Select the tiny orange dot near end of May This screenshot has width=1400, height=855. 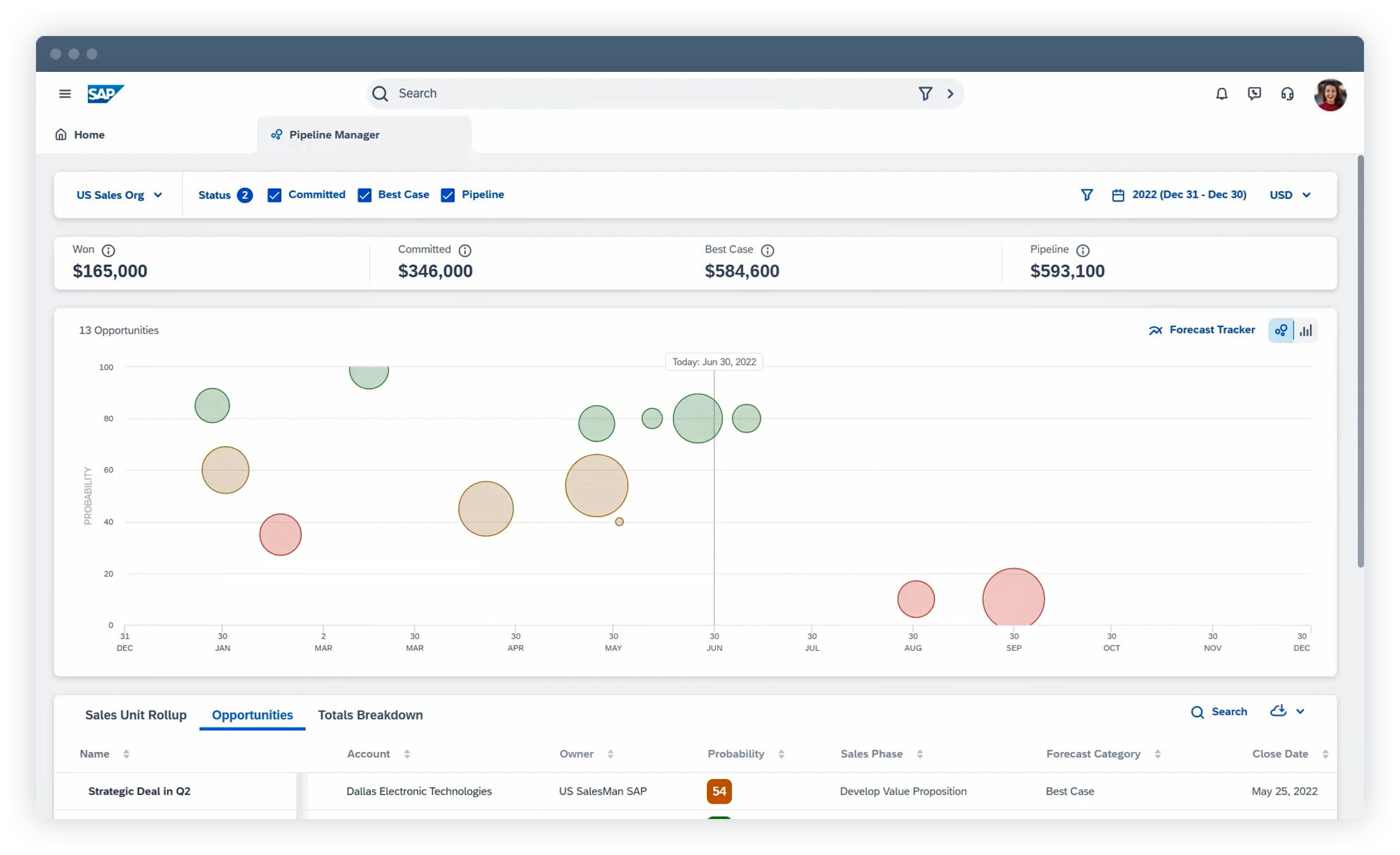tap(619, 522)
